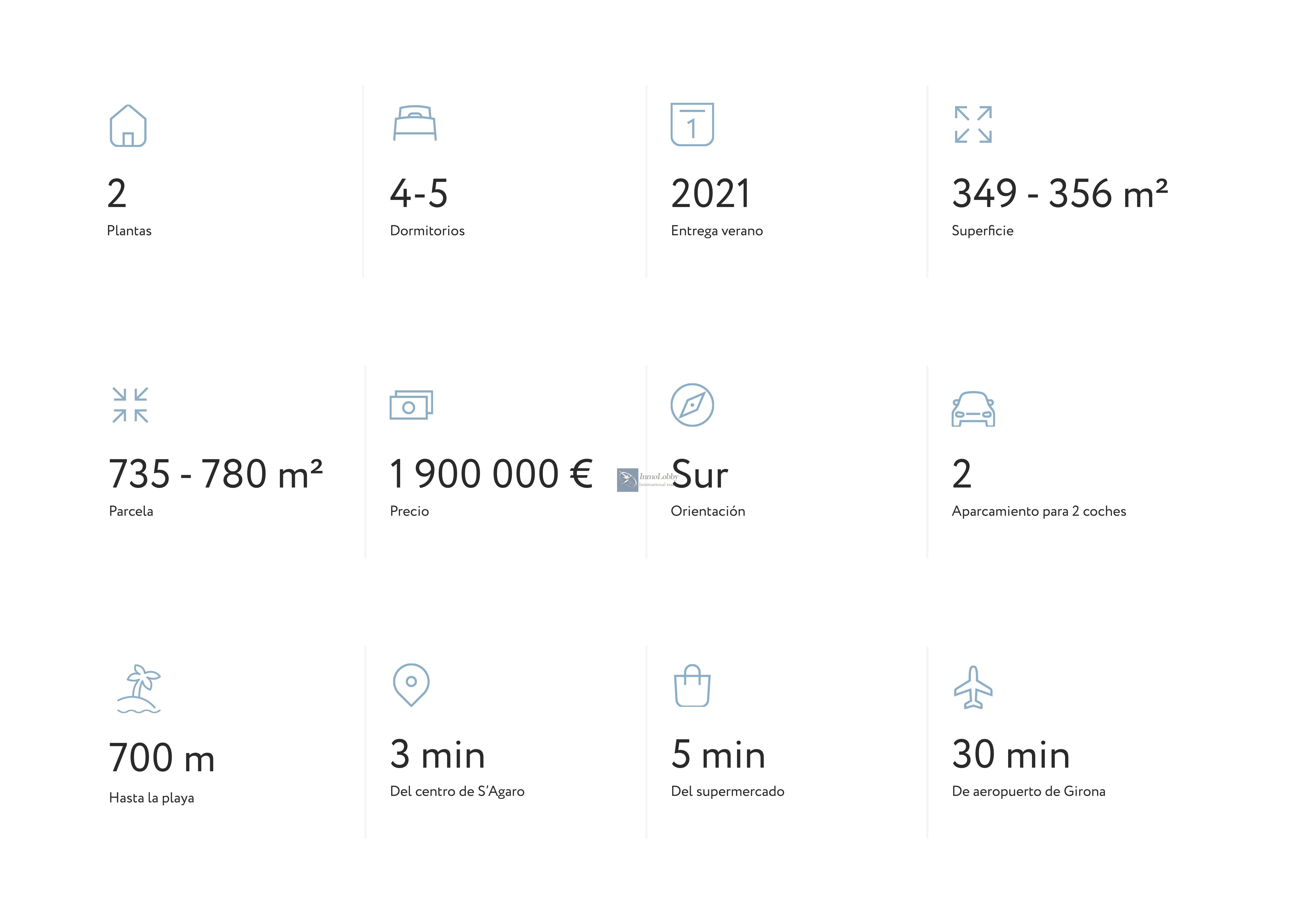This screenshot has height=924, width=1296.
Task: Click the shopping bag icon
Action: pos(692,686)
